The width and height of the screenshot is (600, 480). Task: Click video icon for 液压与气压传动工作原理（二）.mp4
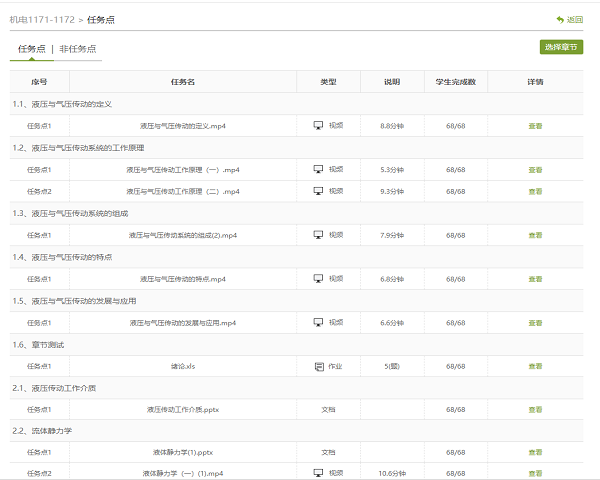pos(319,191)
